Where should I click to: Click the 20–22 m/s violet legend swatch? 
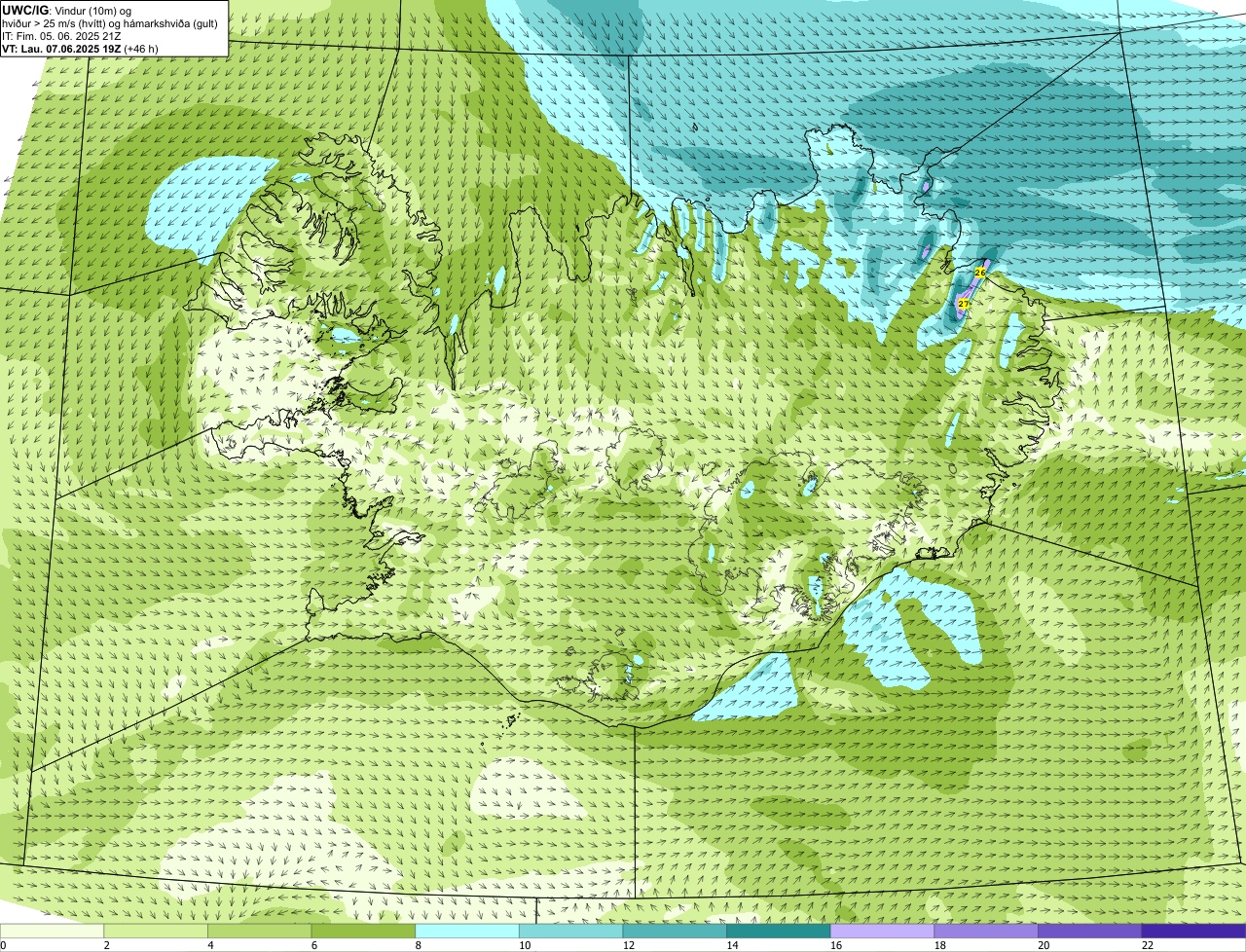(x=1090, y=931)
